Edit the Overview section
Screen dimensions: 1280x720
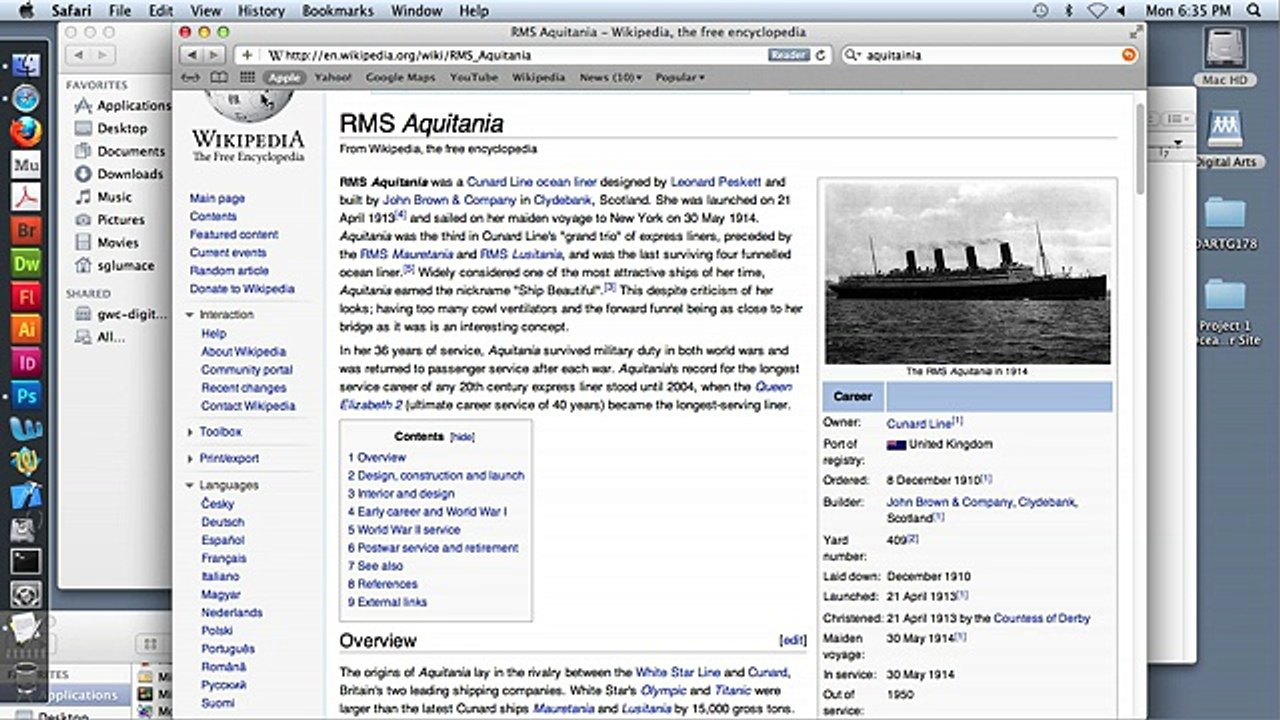(793, 641)
